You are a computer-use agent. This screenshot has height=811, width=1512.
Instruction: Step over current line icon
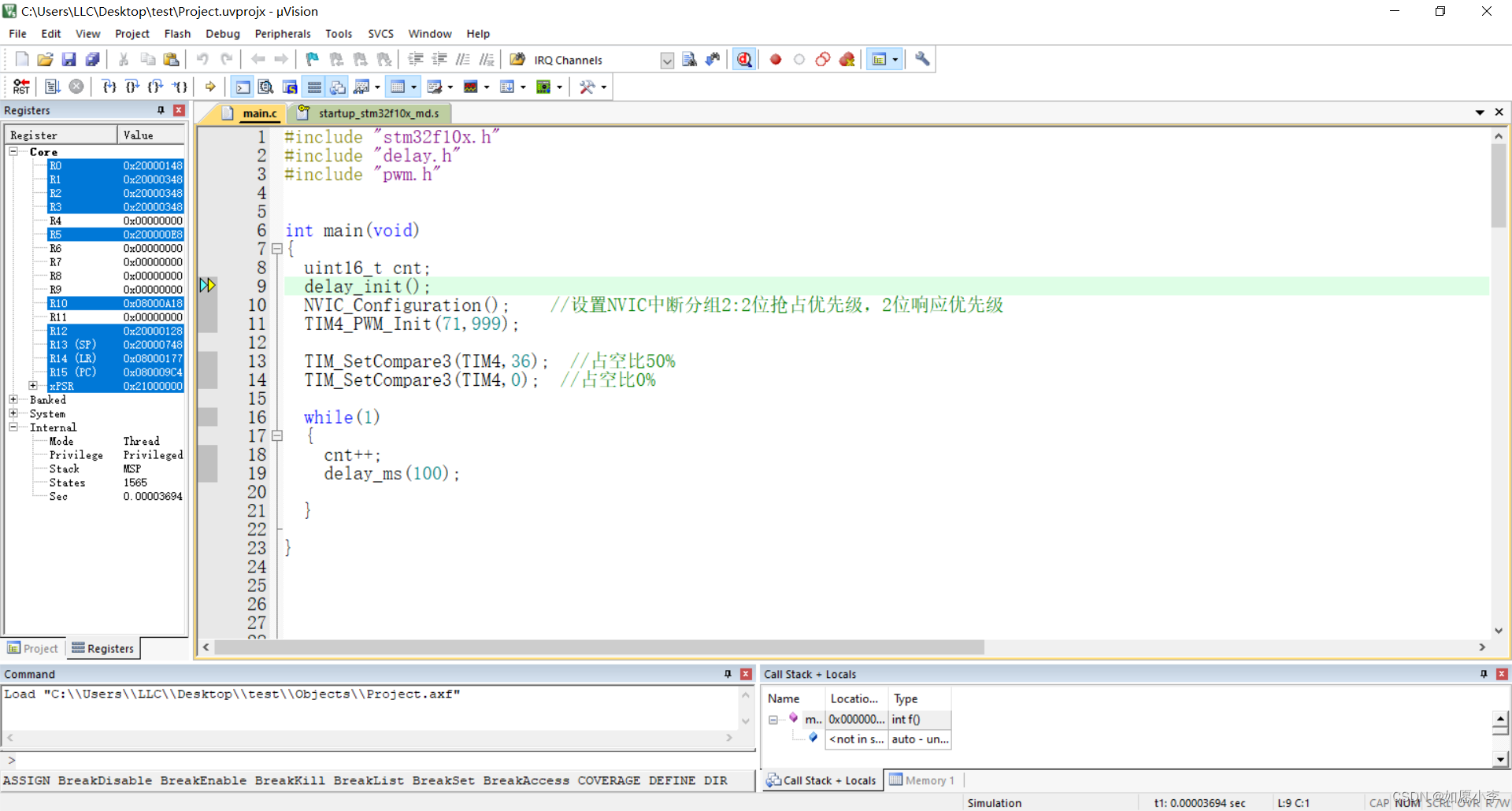pos(132,87)
